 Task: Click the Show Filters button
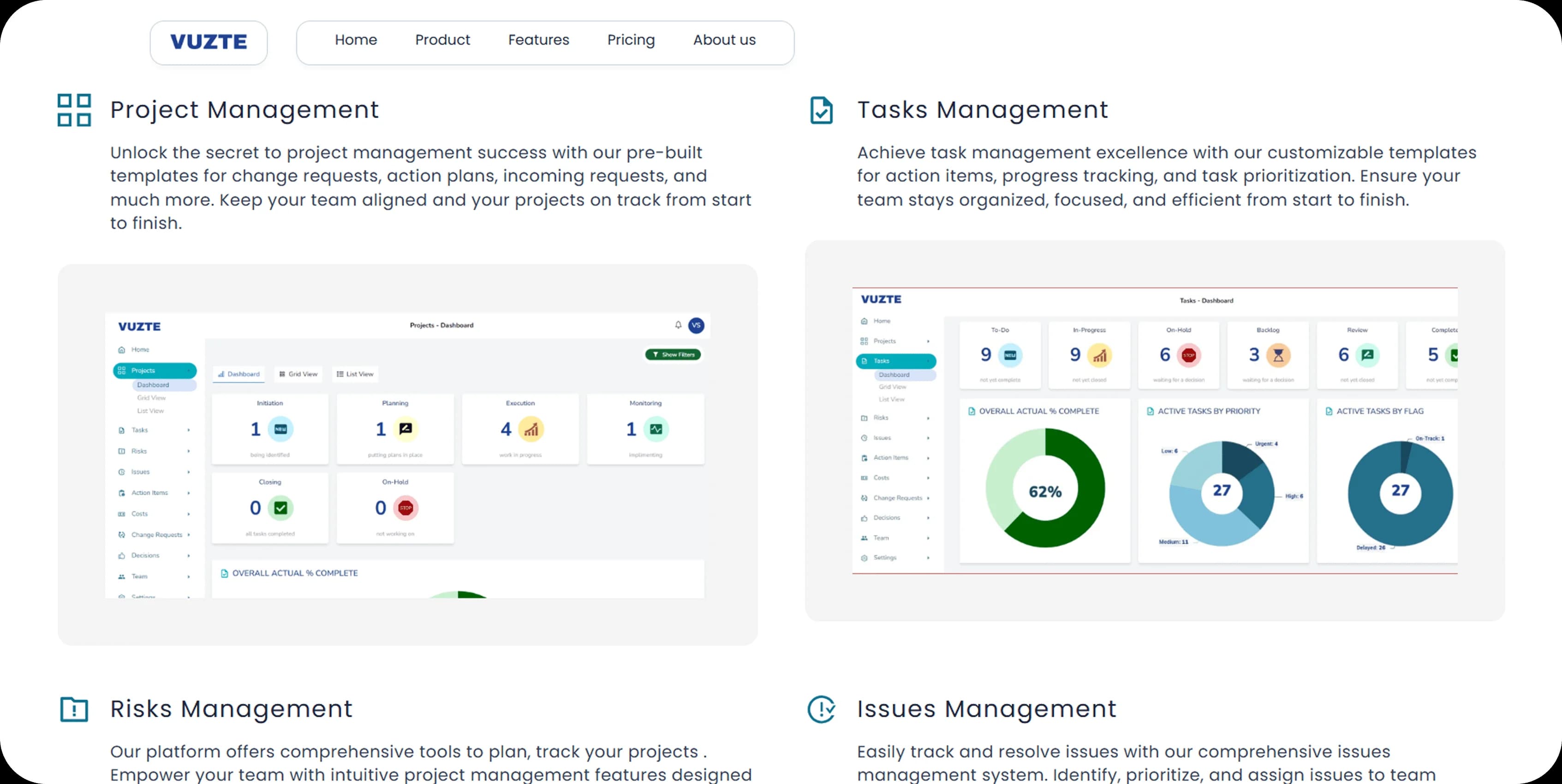click(673, 355)
